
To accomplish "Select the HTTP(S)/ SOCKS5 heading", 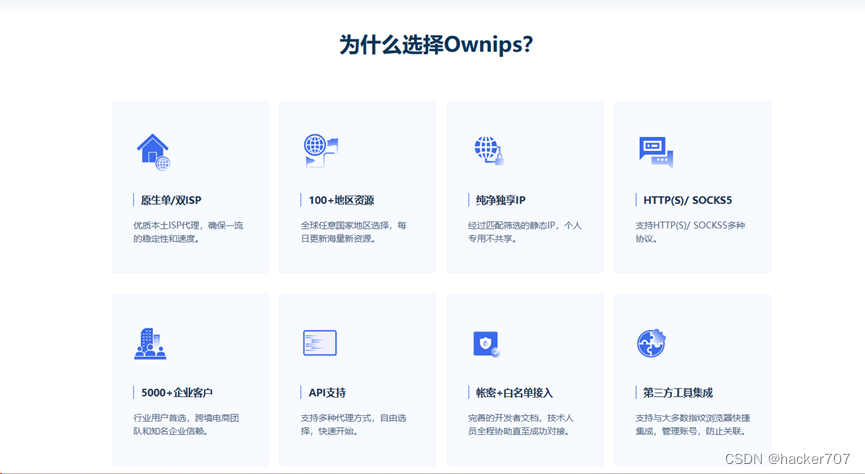I will 687,200.
